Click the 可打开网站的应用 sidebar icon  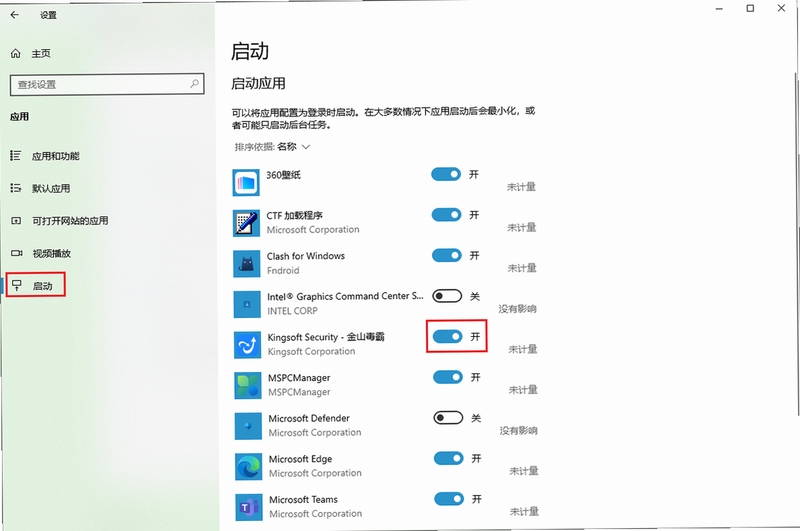click(x=16, y=221)
